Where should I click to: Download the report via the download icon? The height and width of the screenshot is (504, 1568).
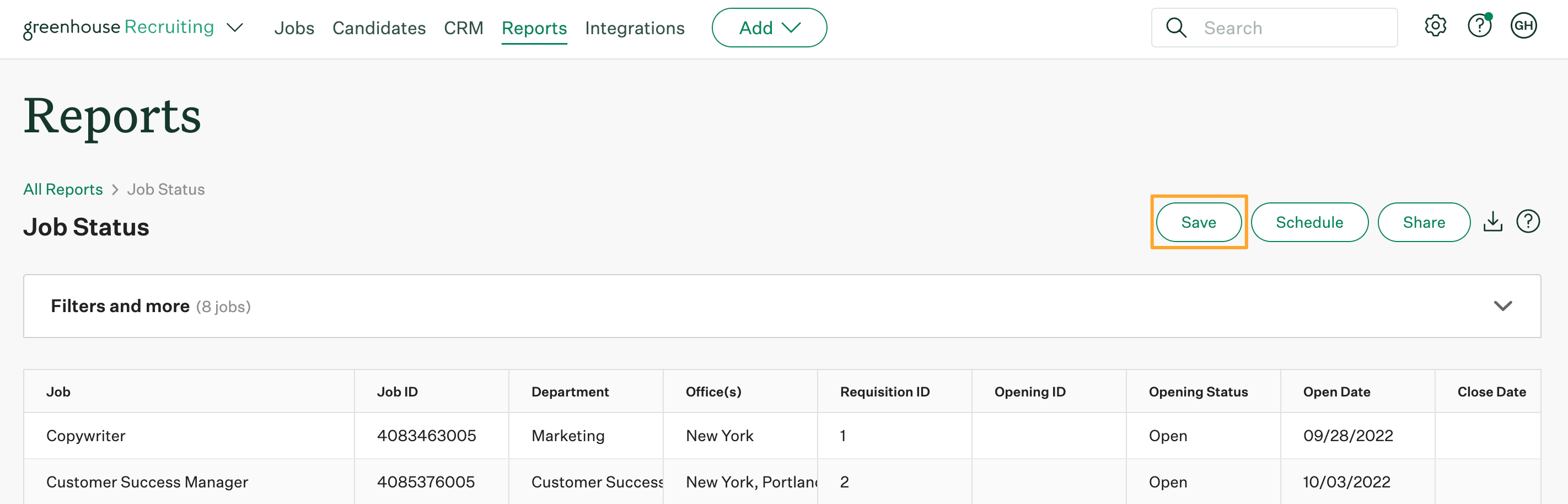tap(1492, 222)
